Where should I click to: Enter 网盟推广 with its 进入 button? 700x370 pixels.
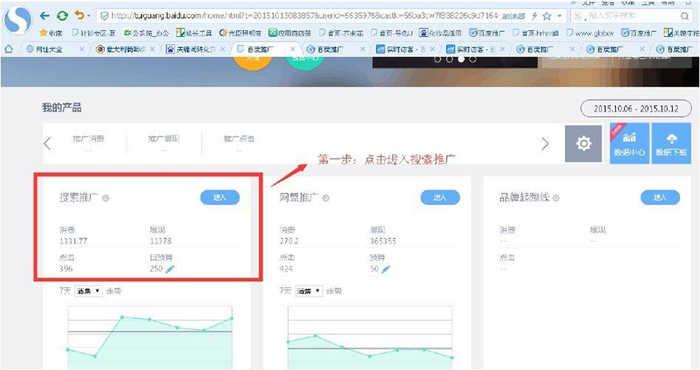coord(440,197)
